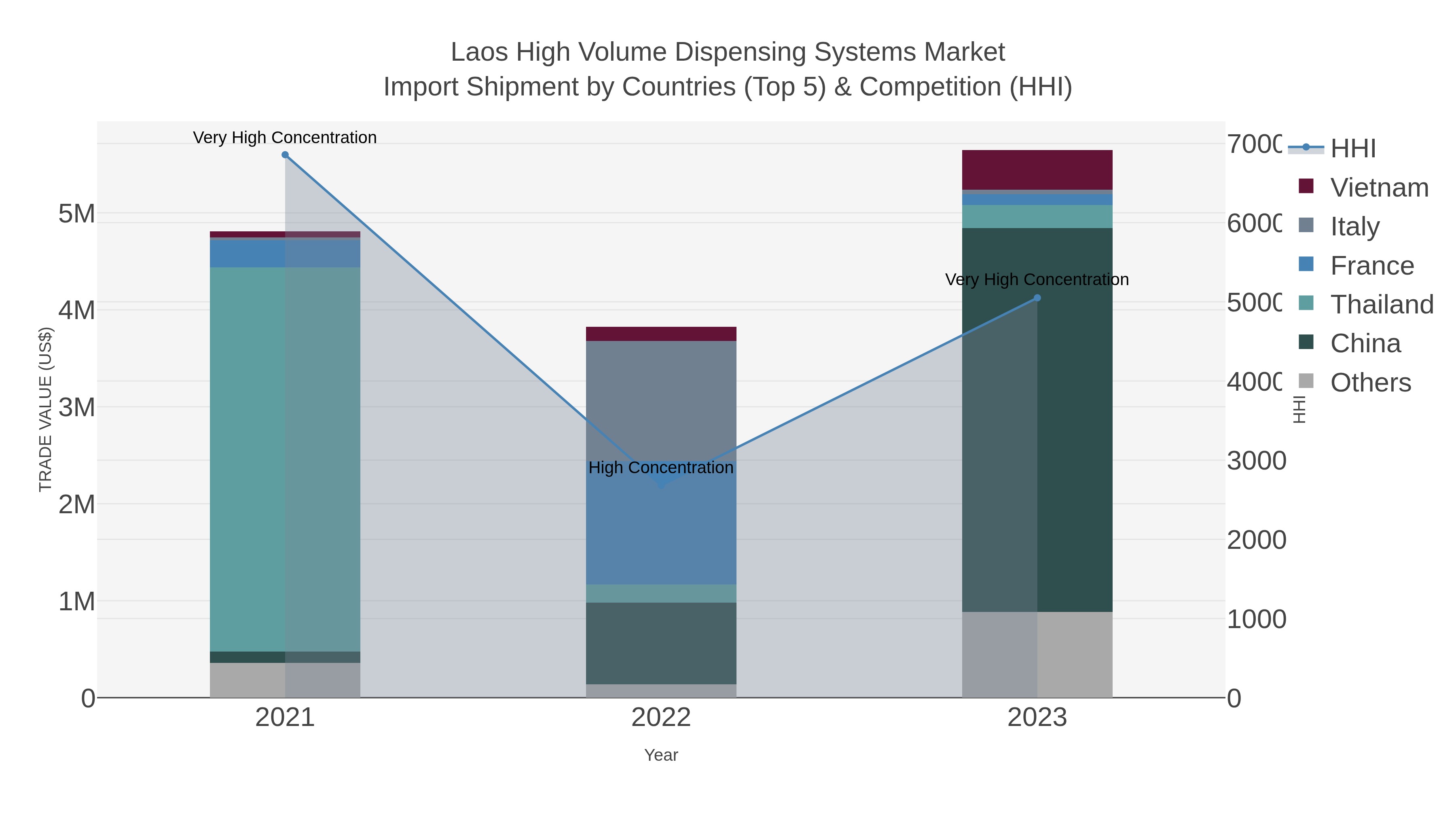Click the 1000 tick on HHI axis
Viewport: 1456px width, 819px height.
(1257, 620)
